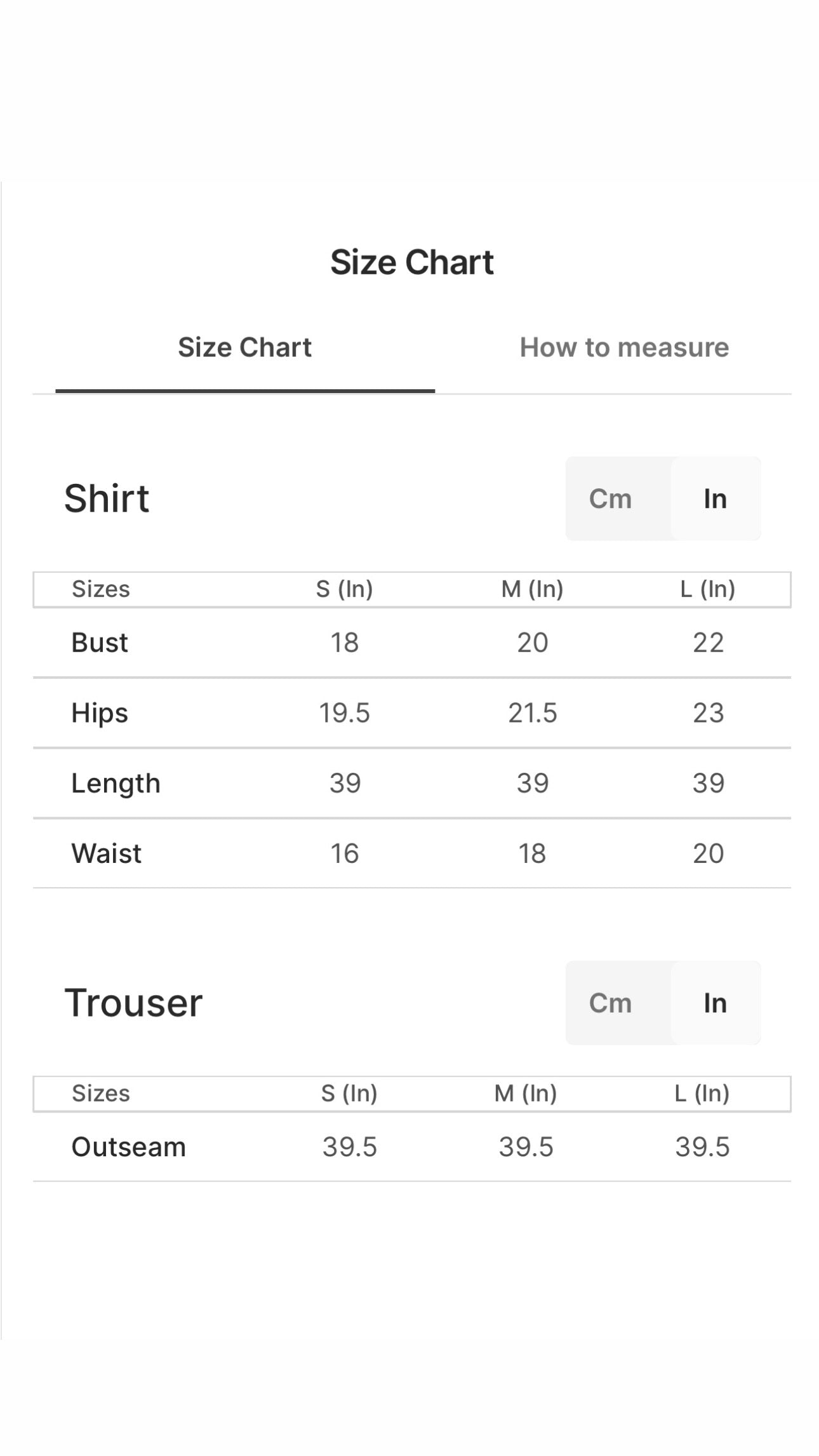Click the Shirt S (In) column header
Screen dimensions: 819x1456
[x=344, y=589]
